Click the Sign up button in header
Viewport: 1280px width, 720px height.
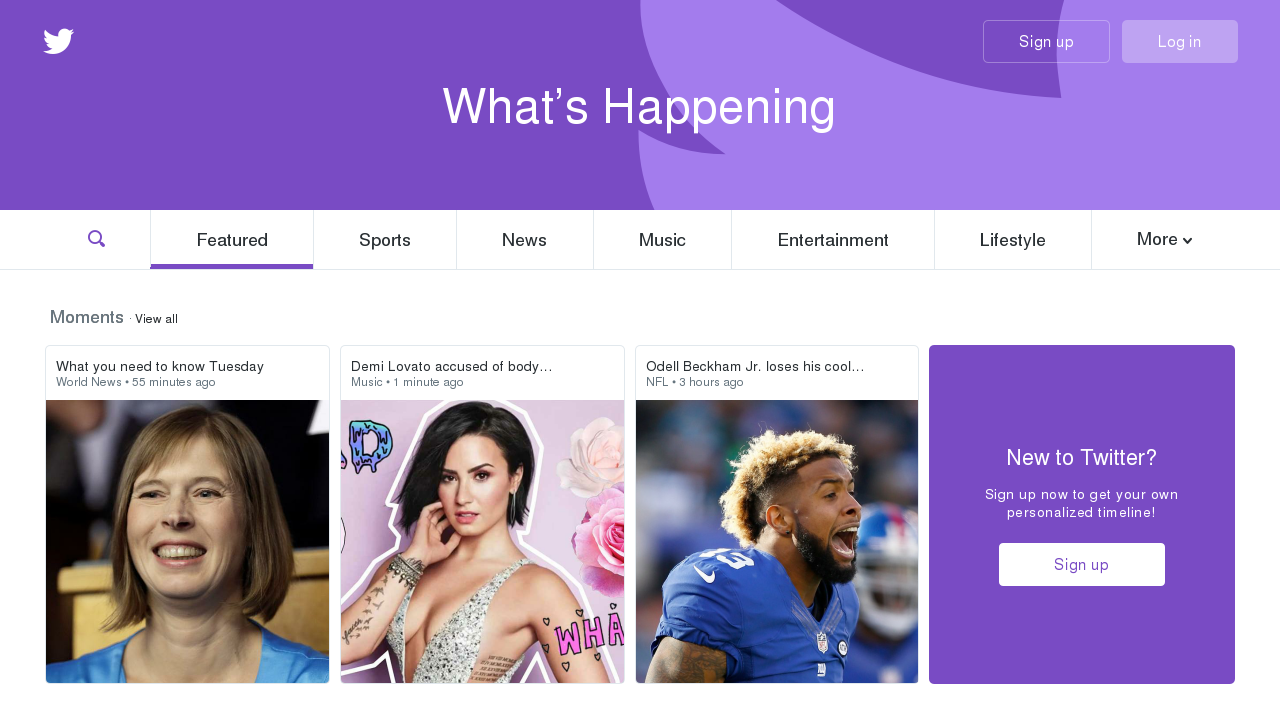point(1046,42)
